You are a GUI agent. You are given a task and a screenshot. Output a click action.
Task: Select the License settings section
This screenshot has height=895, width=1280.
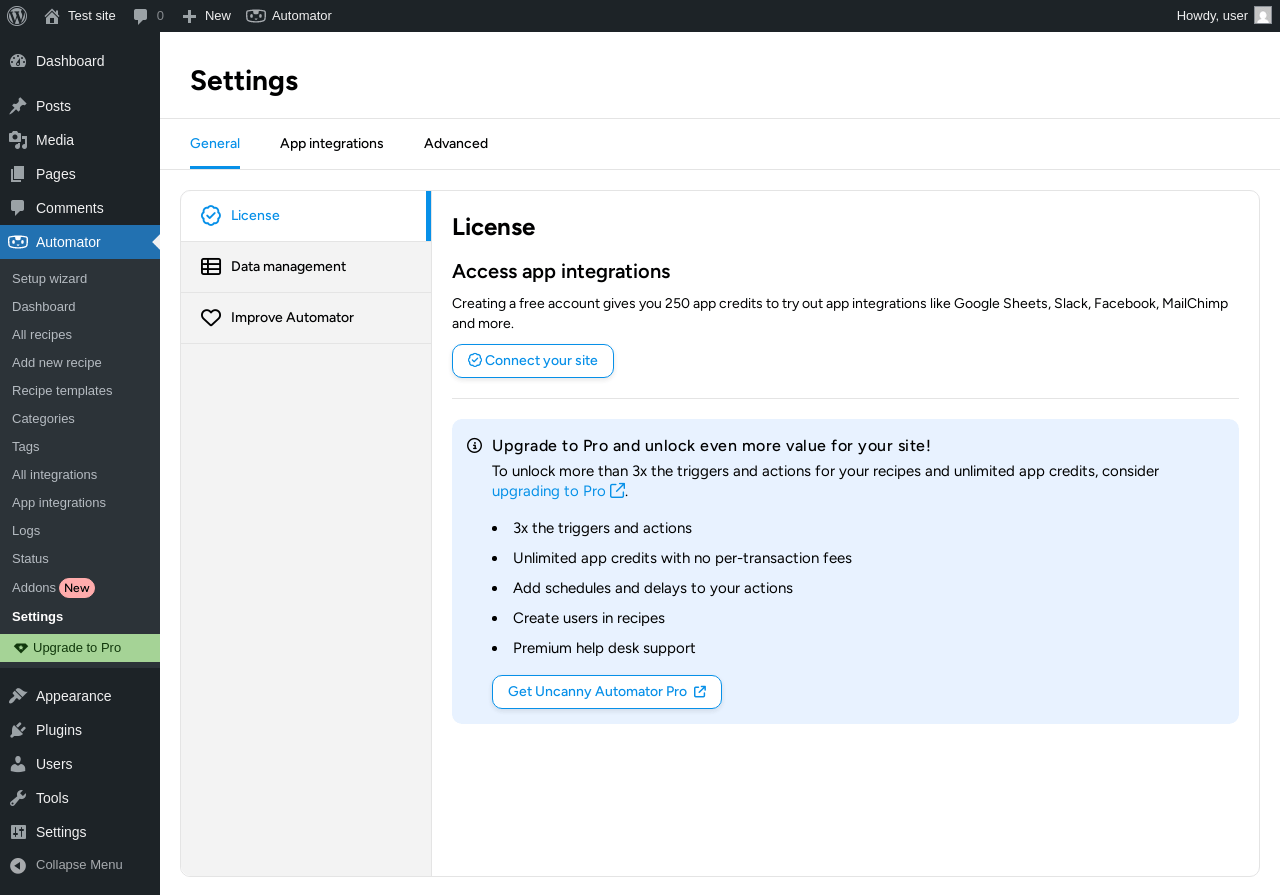pos(306,216)
